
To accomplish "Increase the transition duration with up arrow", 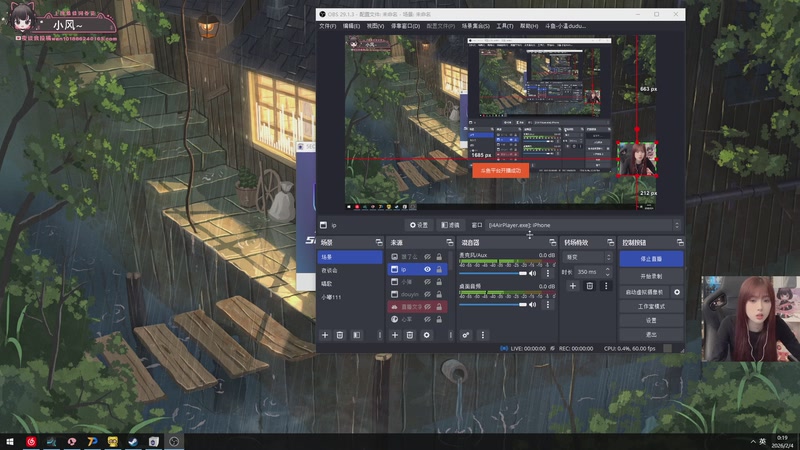I will 607,269.
